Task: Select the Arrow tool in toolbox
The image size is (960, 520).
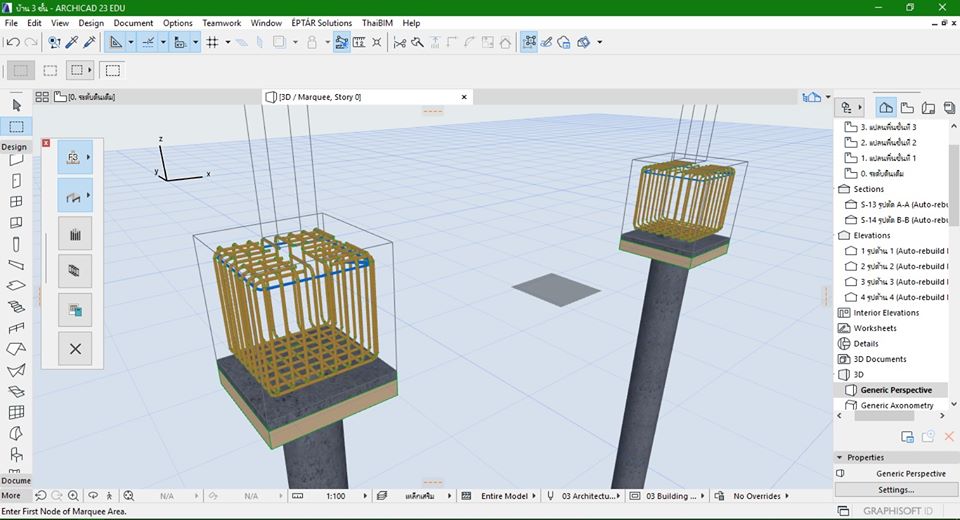Action: click(16, 105)
